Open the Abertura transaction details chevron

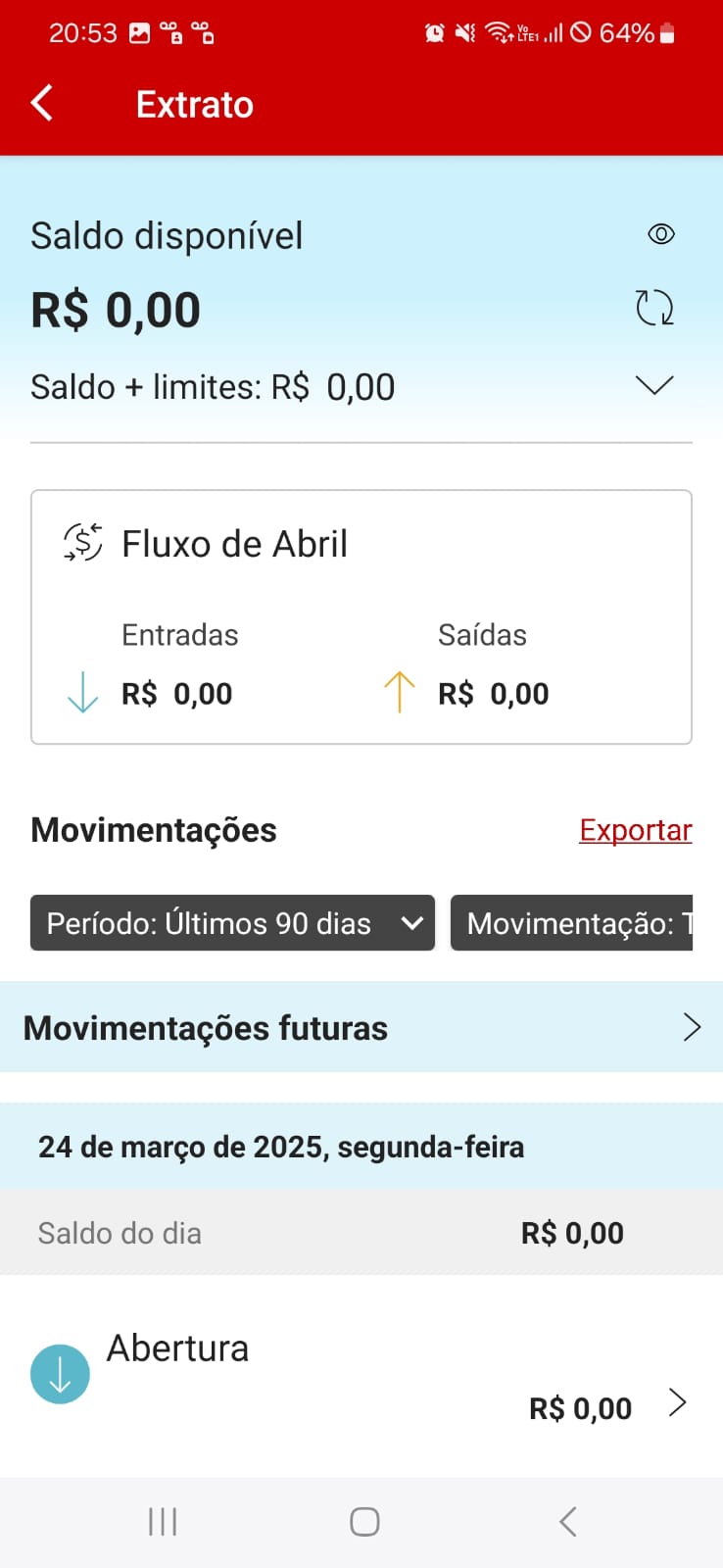[x=677, y=1403]
